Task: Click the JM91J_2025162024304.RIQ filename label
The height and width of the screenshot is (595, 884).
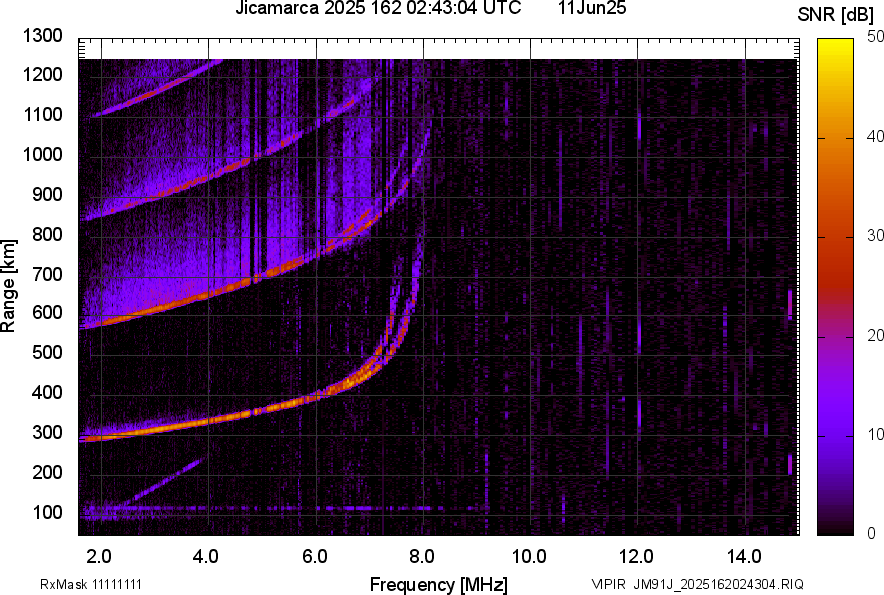Action: pyautogui.click(x=719, y=584)
